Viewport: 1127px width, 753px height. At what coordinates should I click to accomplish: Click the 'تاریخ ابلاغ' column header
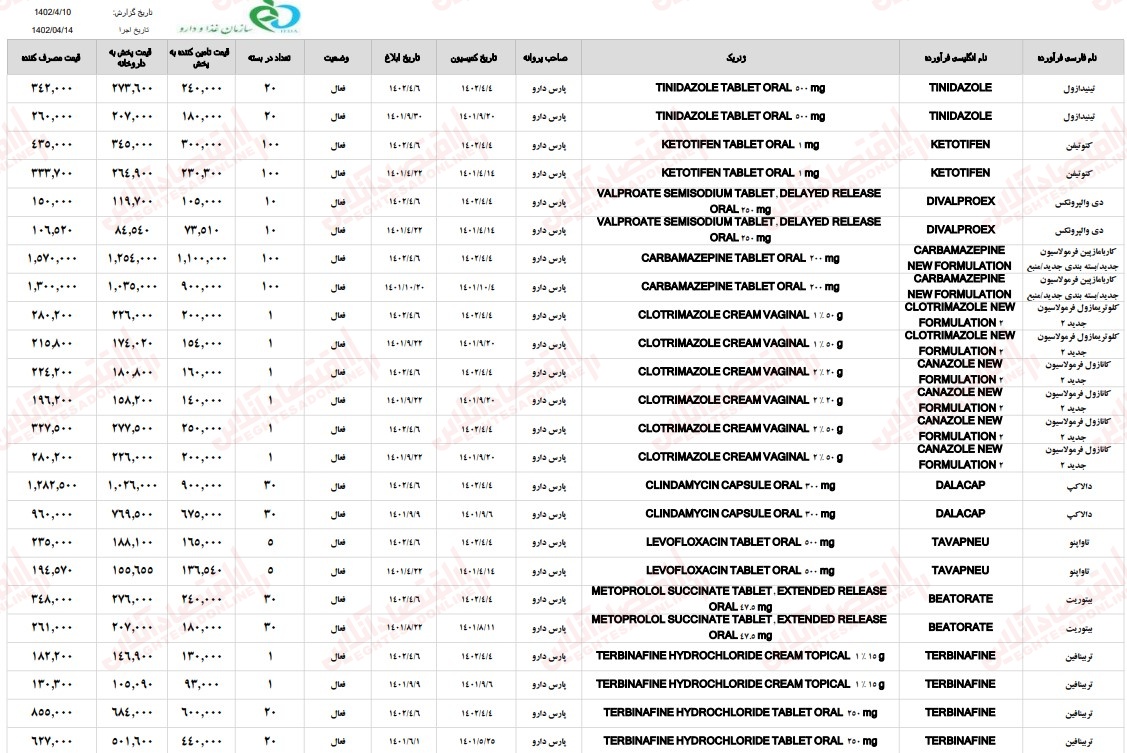click(x=404, y=58)
